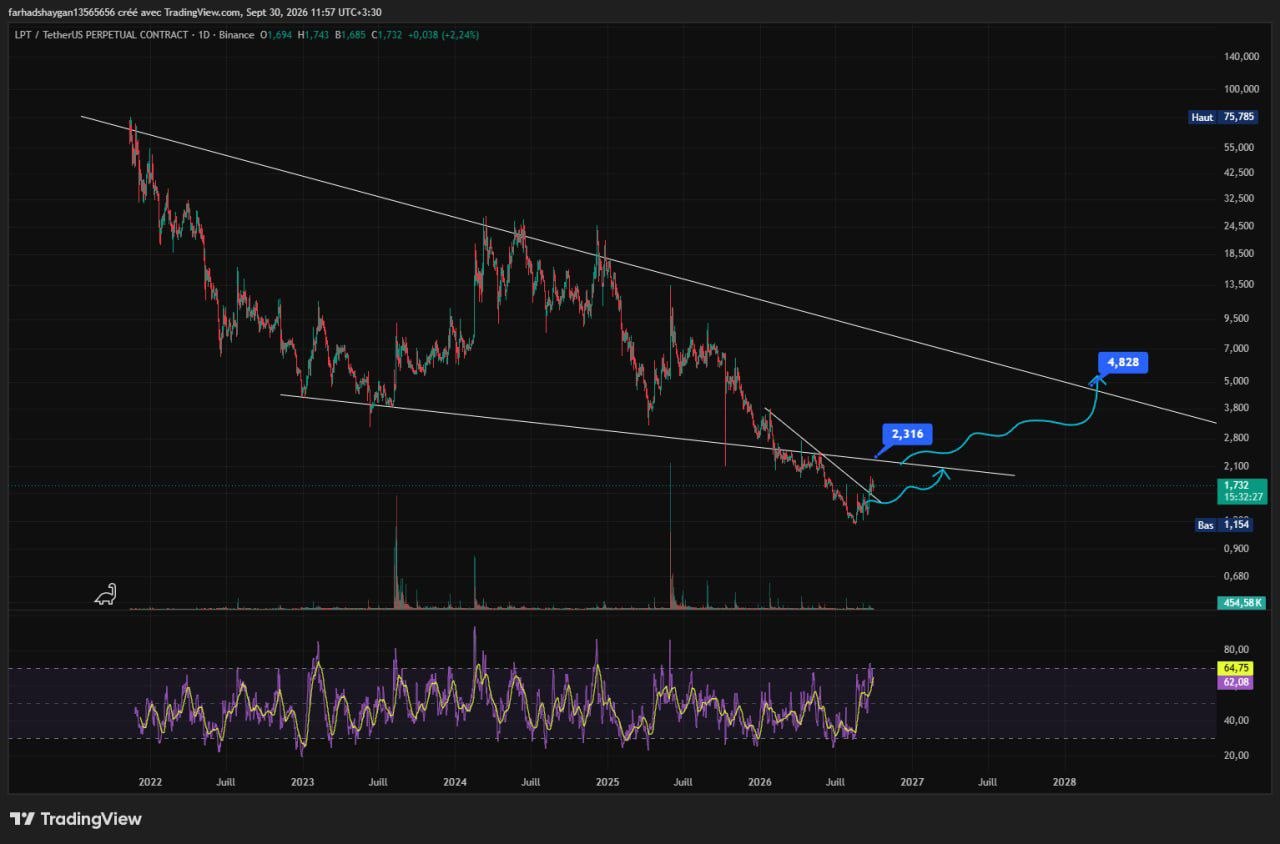Click the high value "1,743" in the legend
Image resolution: width=1280 pixels, height=844 pixels.
pos(318,35)
